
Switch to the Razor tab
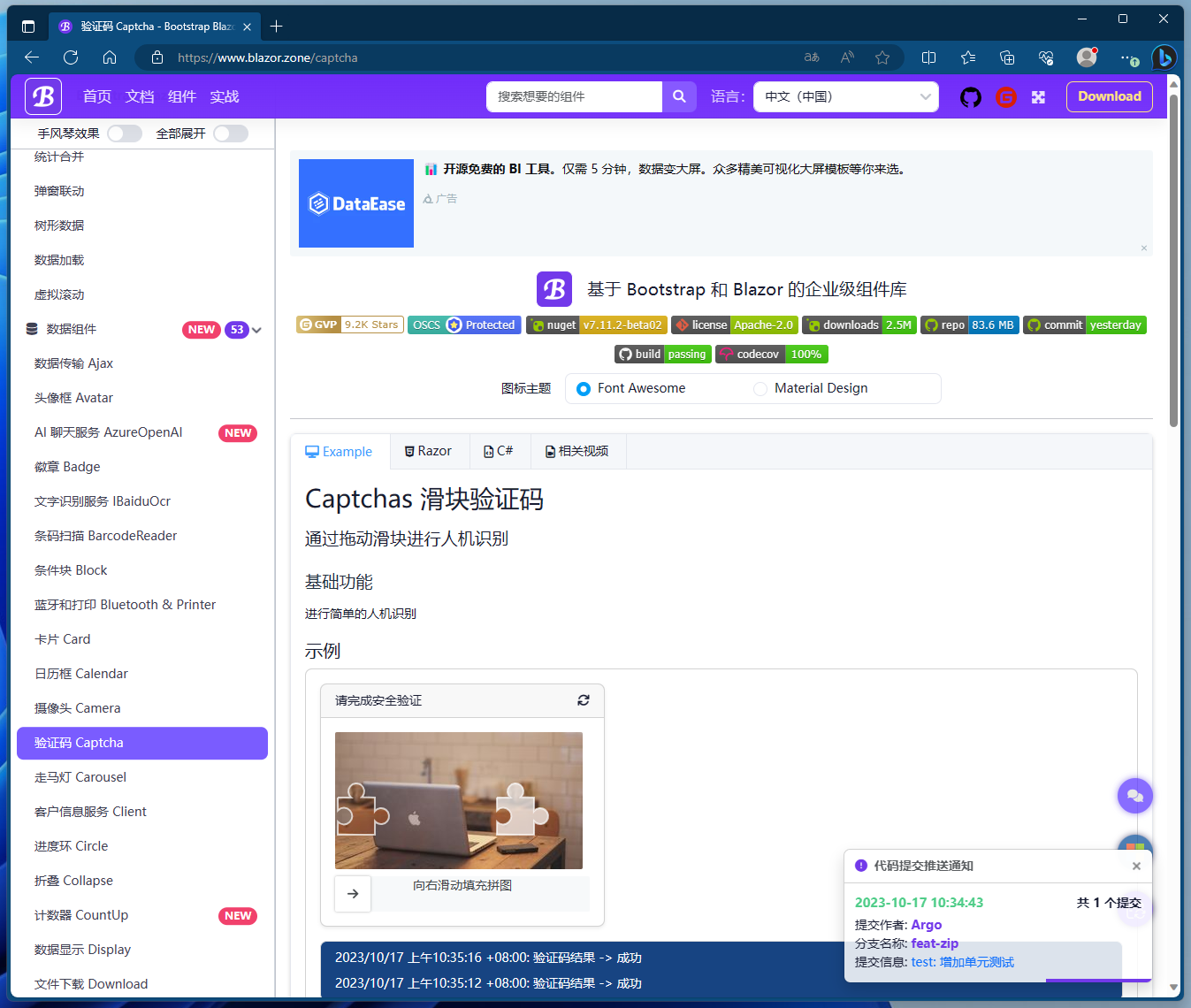pyautogui.click(x=429, y=451)
